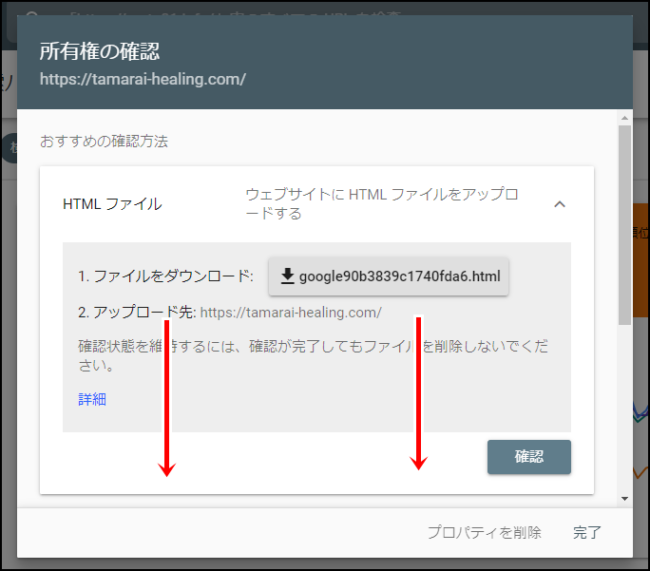The width and height of the screenshot is (650, 571).
Task: Click the header URL https://tamarai-healing.com/
Action: coord(143,79)
